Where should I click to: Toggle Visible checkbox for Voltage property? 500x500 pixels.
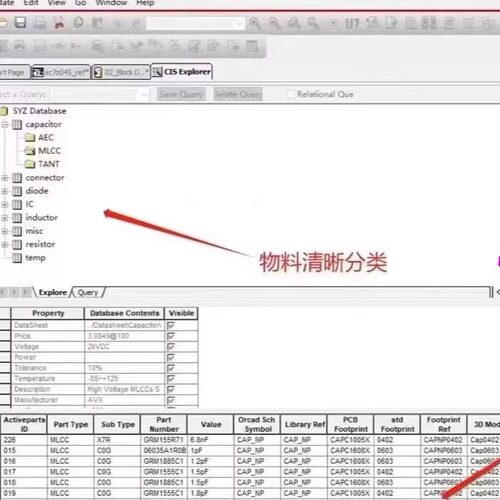pyautogui.click(x=171, y=347)
